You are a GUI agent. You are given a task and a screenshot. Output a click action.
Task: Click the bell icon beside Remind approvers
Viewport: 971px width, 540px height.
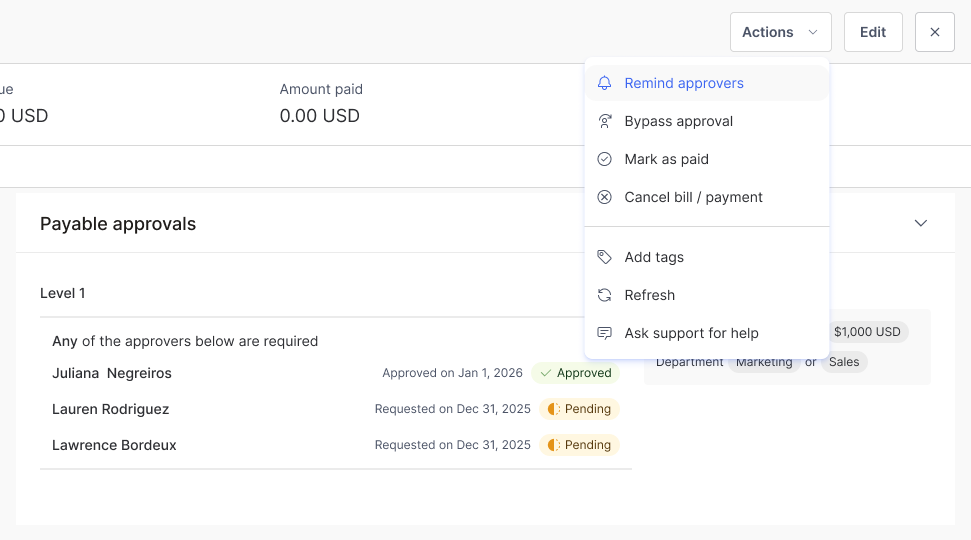pos(604,84)
